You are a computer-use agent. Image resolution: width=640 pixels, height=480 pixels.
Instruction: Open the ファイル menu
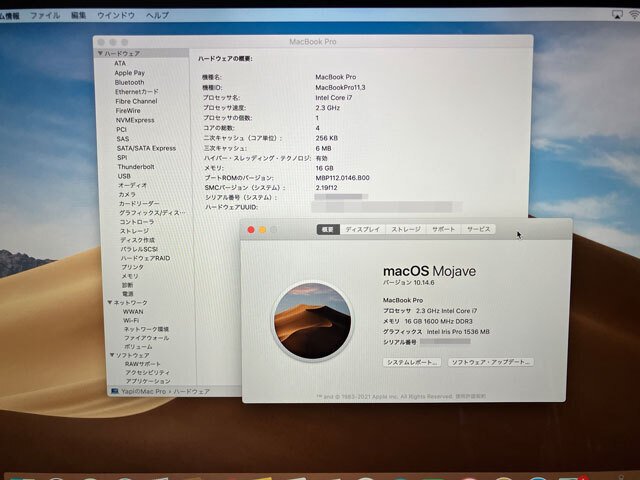tap(45, 16)
